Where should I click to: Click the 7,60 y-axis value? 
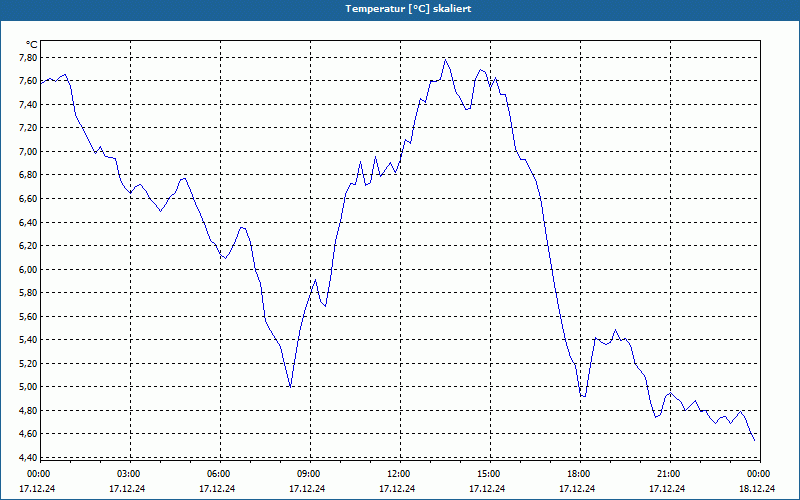28,81
